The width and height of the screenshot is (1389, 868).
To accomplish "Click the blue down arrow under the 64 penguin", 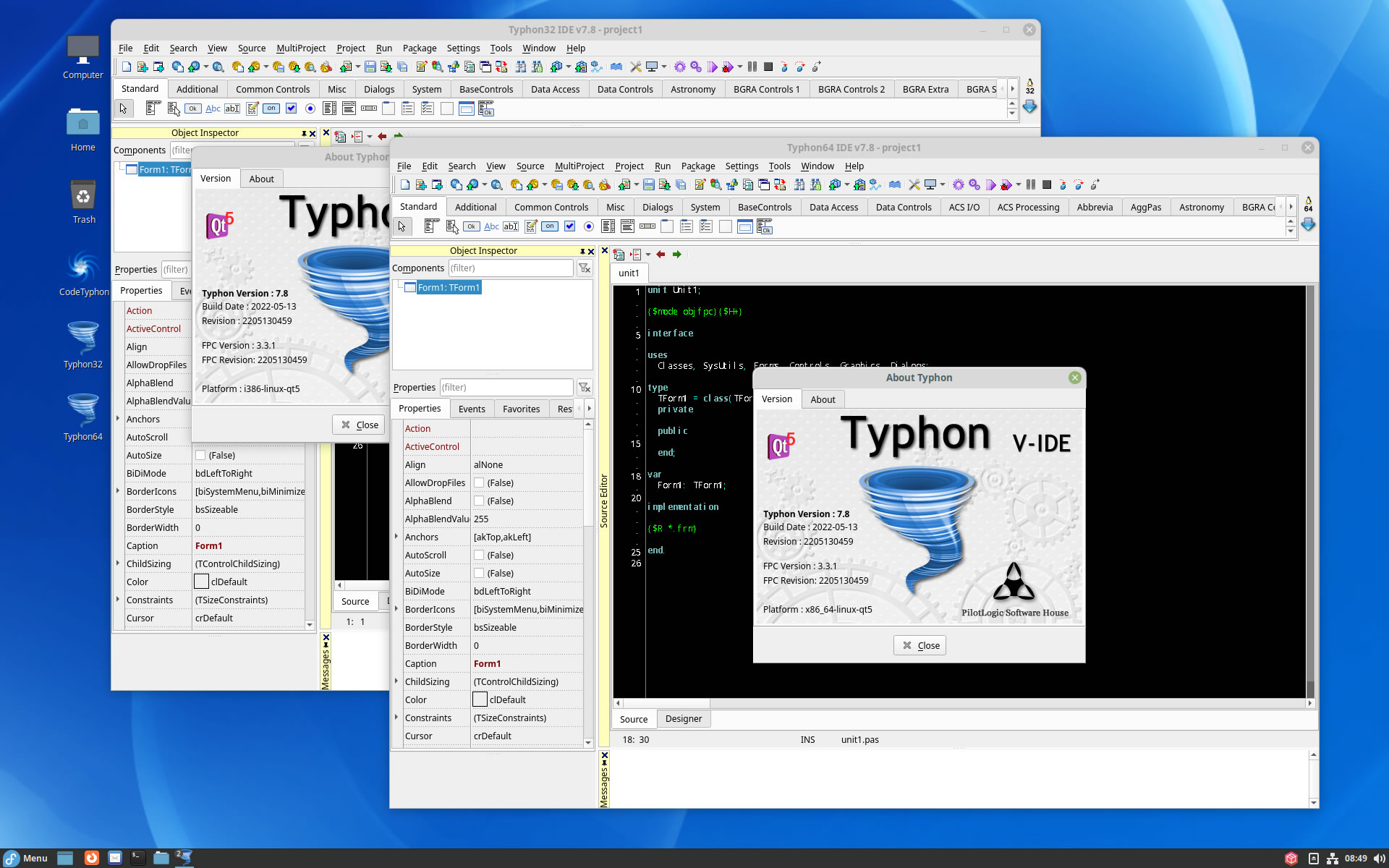I will pos(1308,225).
